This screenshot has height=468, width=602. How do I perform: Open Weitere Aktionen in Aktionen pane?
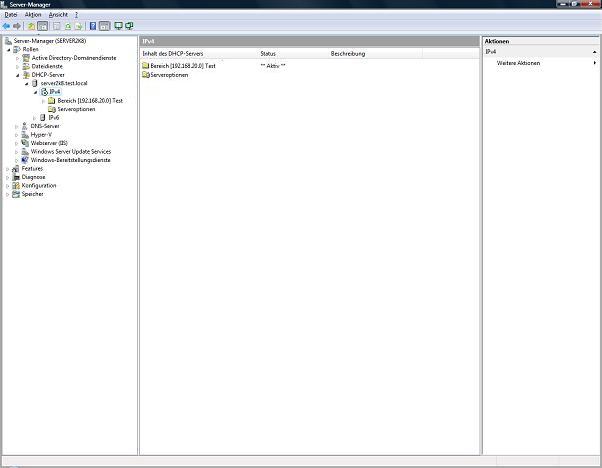[x=518, y=63]
